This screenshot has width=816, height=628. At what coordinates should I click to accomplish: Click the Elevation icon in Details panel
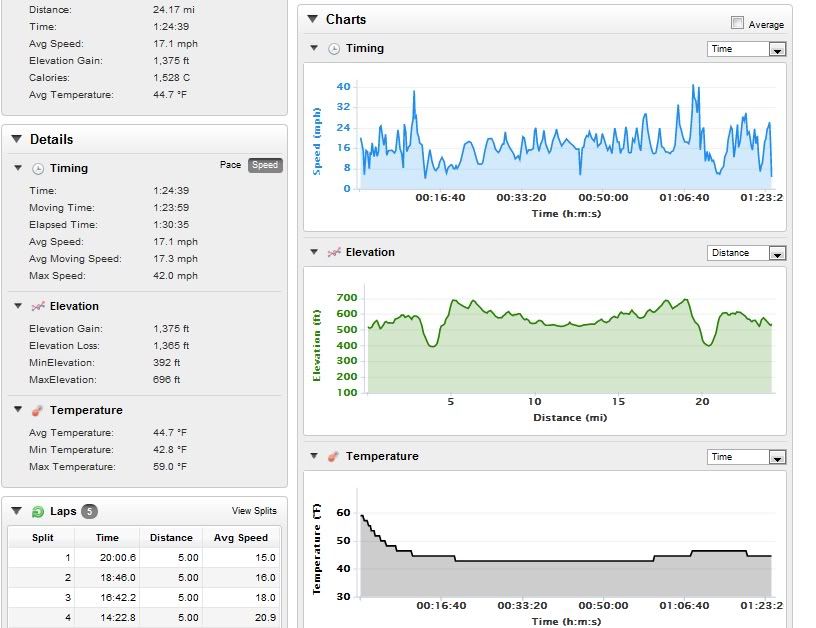click(38, 306)
